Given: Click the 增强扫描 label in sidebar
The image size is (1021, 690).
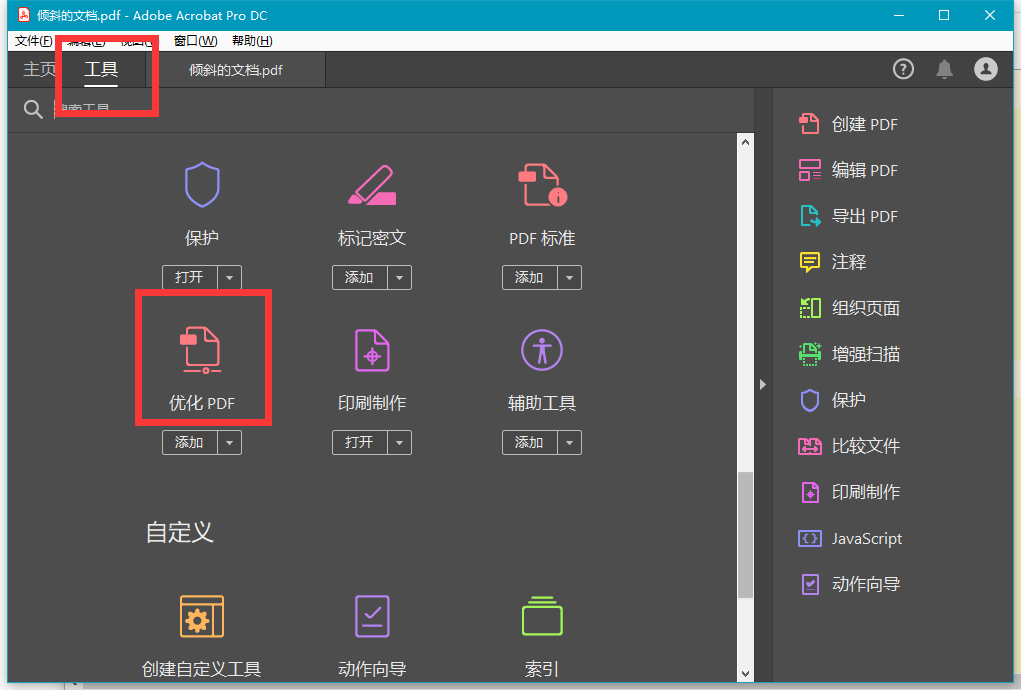Looking at the screenshot, I should pyautogui.click(x=865, y=354).
